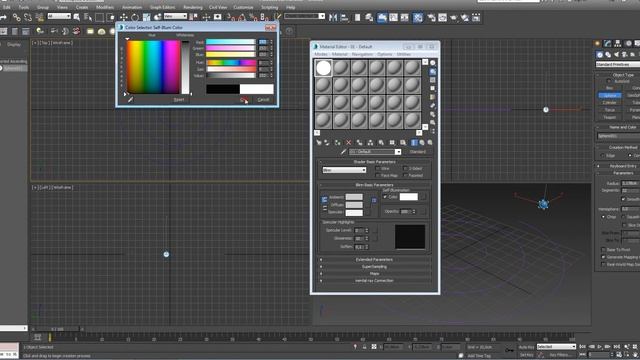Click the Ambient color swatch
The image size is (640, 360).
point(354,197)
